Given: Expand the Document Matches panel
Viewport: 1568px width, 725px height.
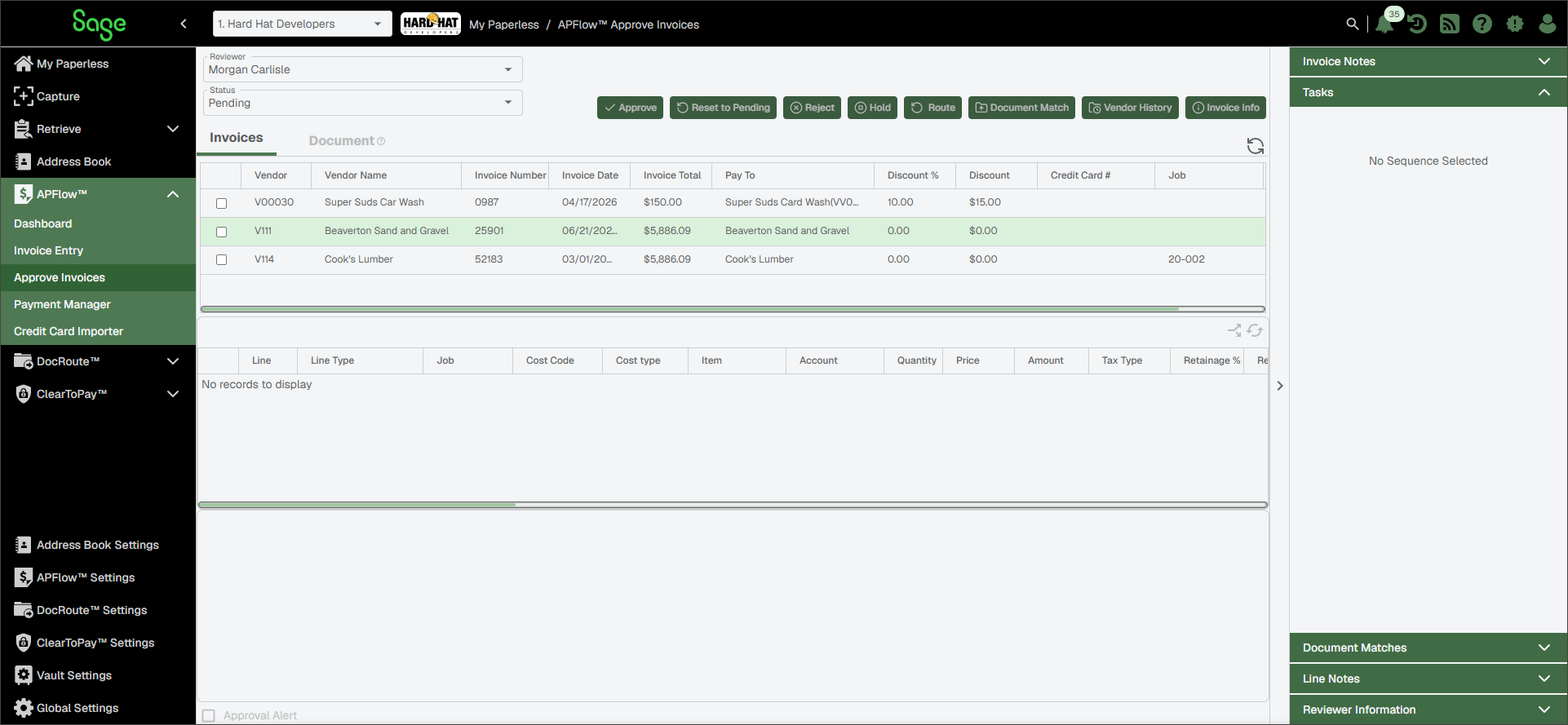Looking at the screenshot, I should coord(1428,648).
